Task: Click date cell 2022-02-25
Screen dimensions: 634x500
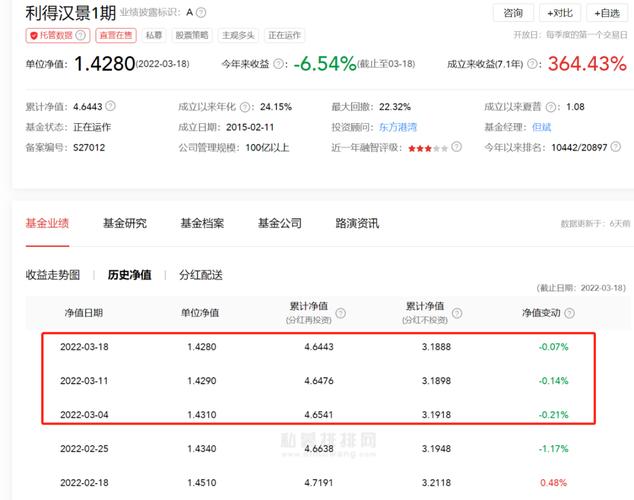Action: [x=84, y=449]
